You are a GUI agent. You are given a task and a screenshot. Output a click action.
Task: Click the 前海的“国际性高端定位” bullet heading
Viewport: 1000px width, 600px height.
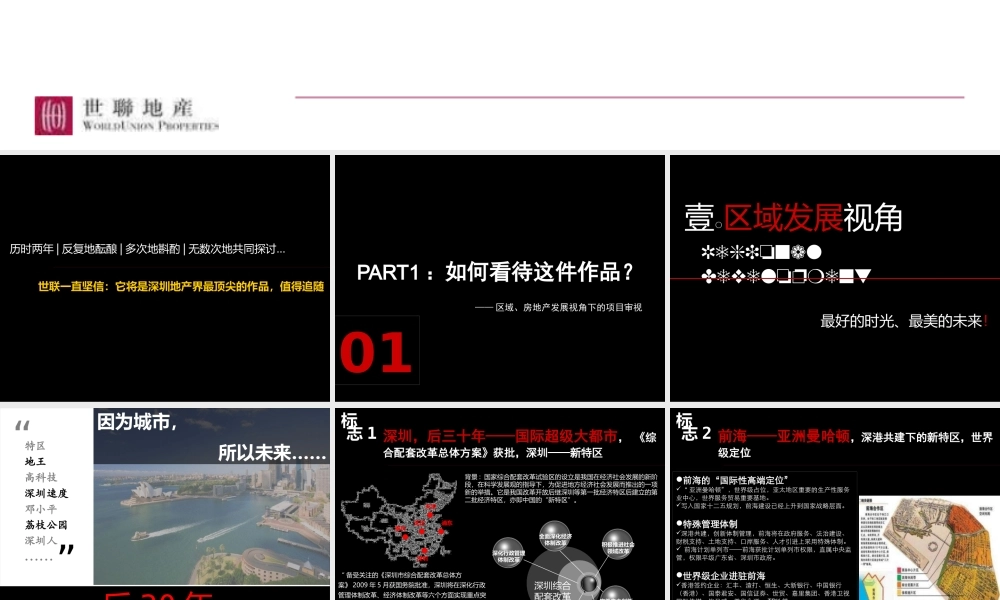(733, 479)
